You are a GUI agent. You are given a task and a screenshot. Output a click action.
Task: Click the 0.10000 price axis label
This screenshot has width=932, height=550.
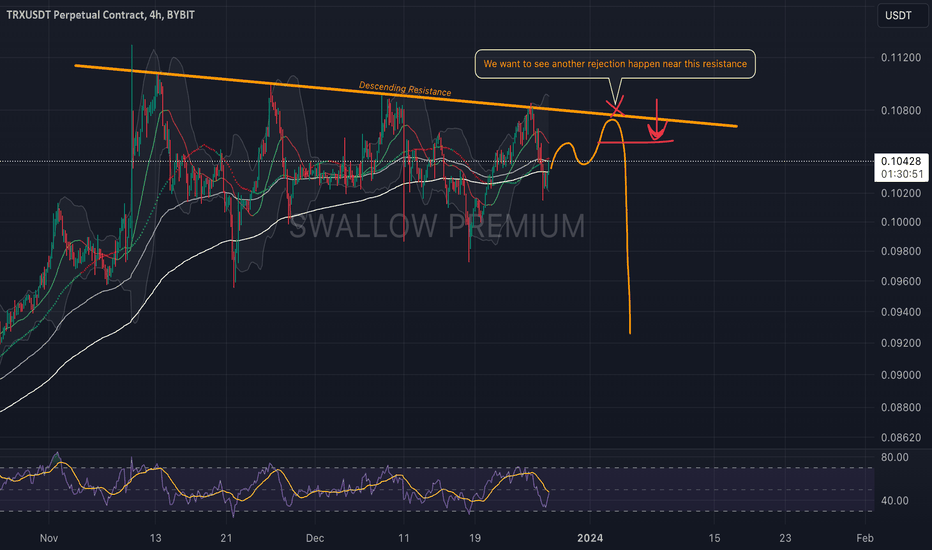click(x=900, y=222)
